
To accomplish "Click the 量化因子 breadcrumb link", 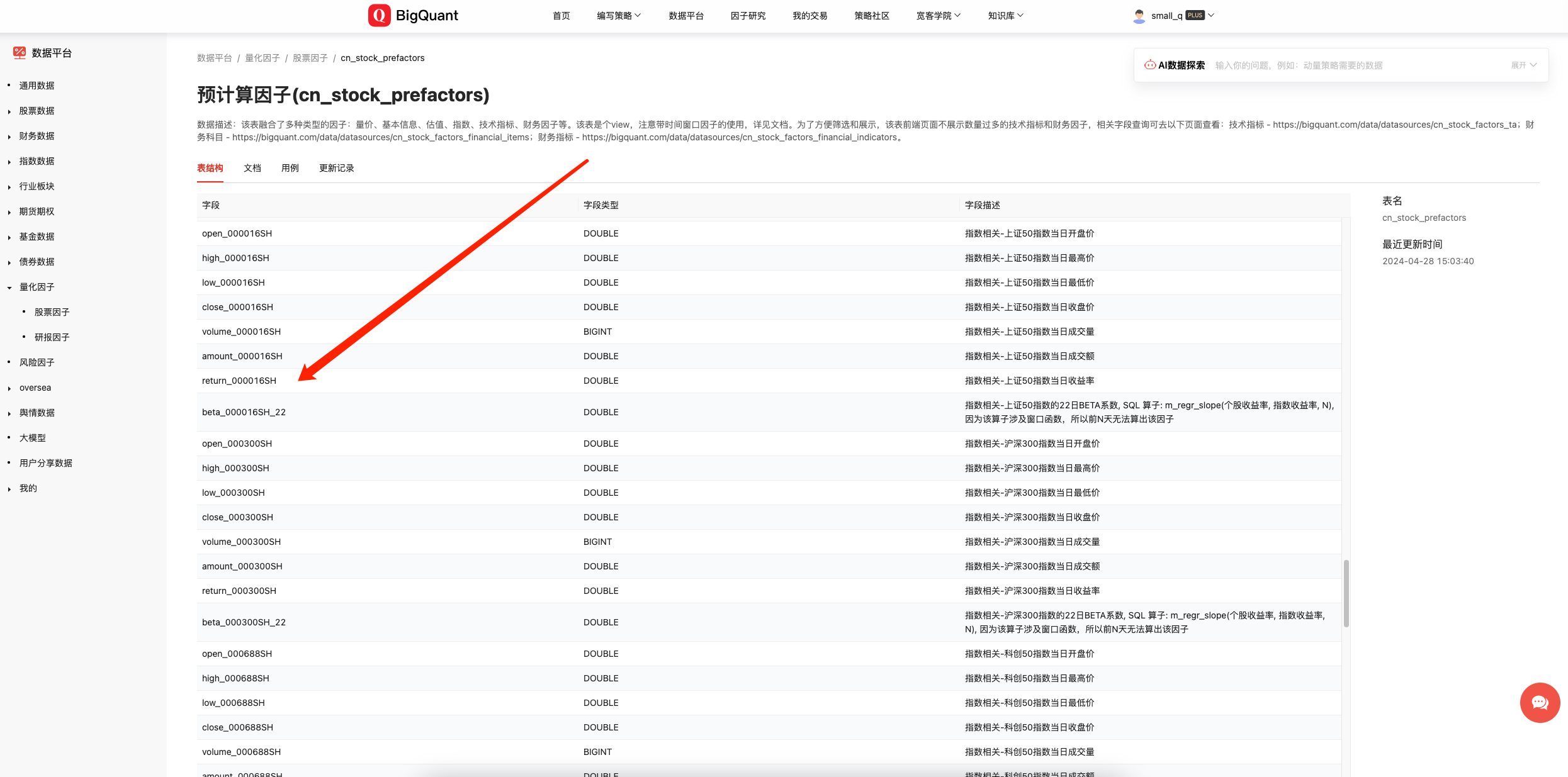I will click(262, 58).
